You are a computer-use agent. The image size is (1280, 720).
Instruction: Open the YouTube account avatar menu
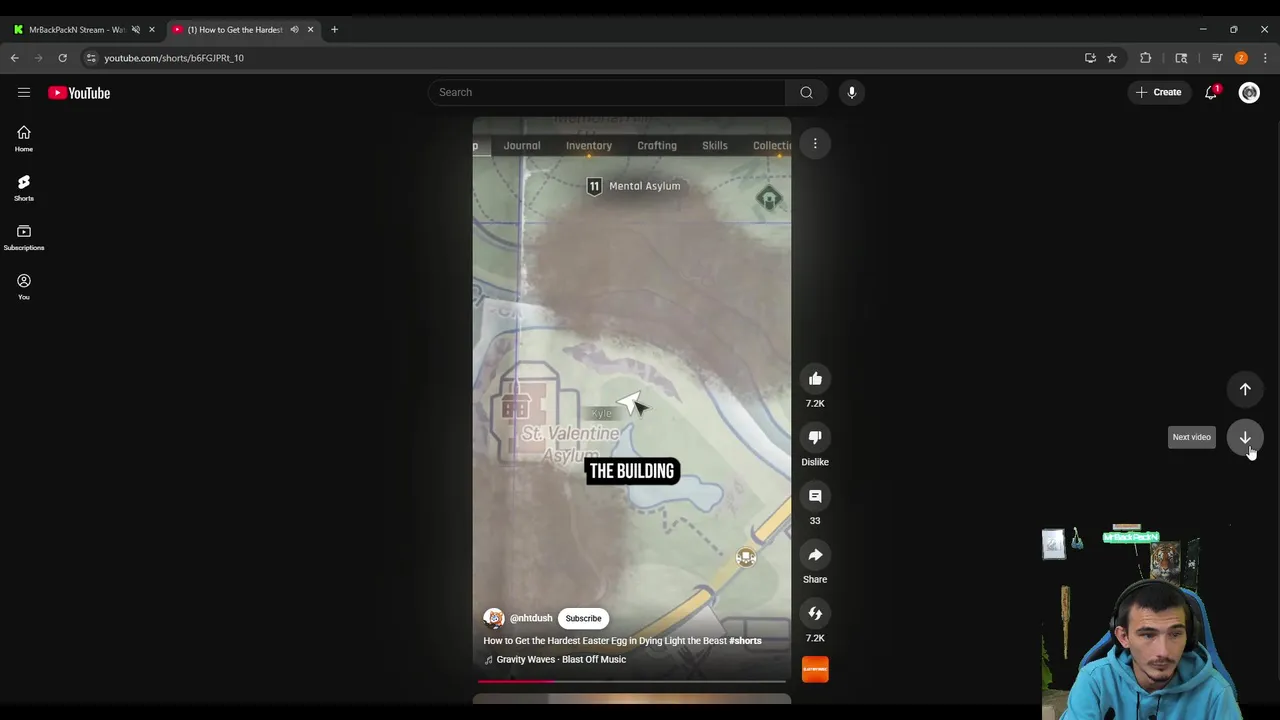click(x=1249, y=93)
